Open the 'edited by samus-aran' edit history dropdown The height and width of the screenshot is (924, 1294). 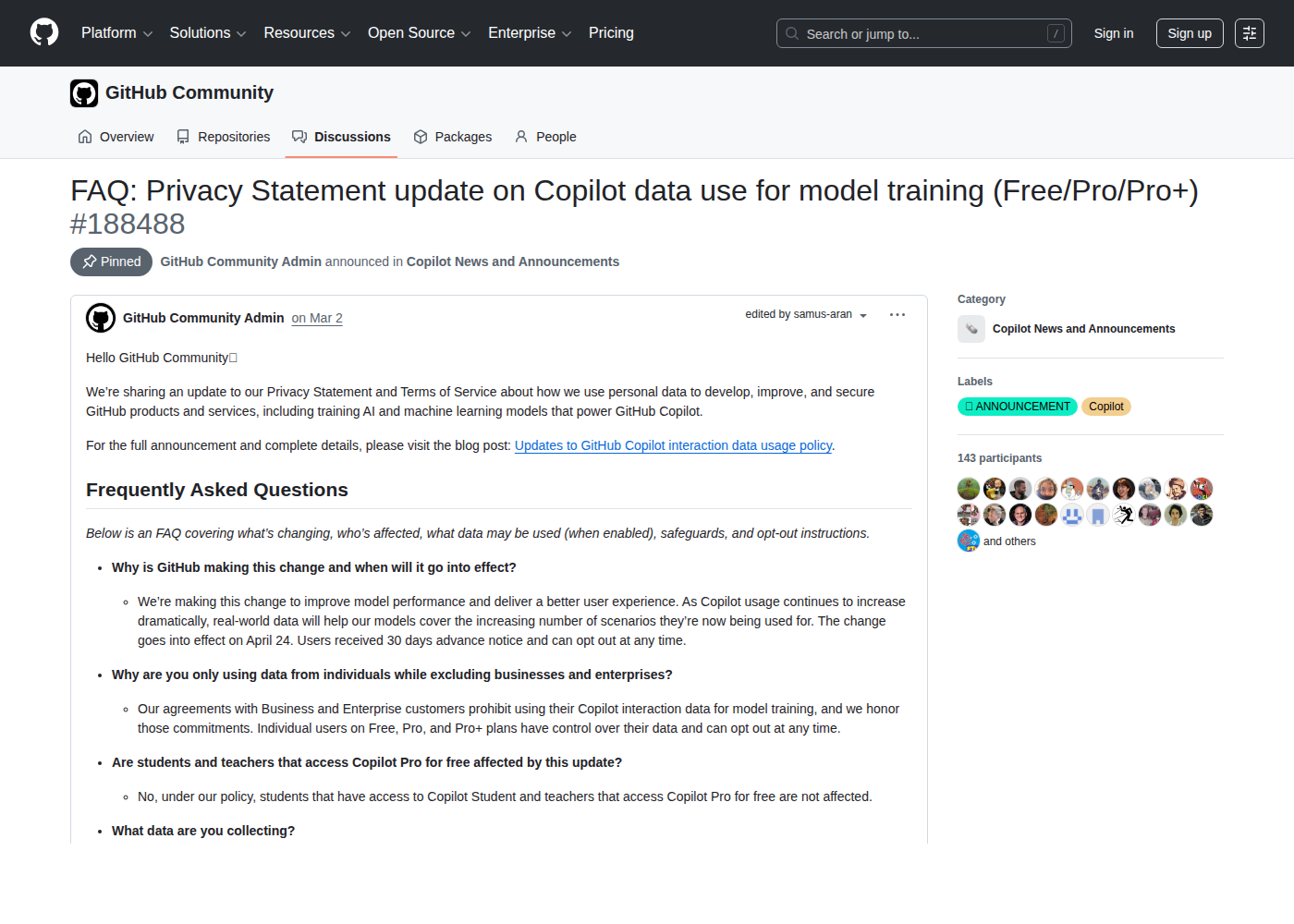pyautogui.click(x=805, y=314)
